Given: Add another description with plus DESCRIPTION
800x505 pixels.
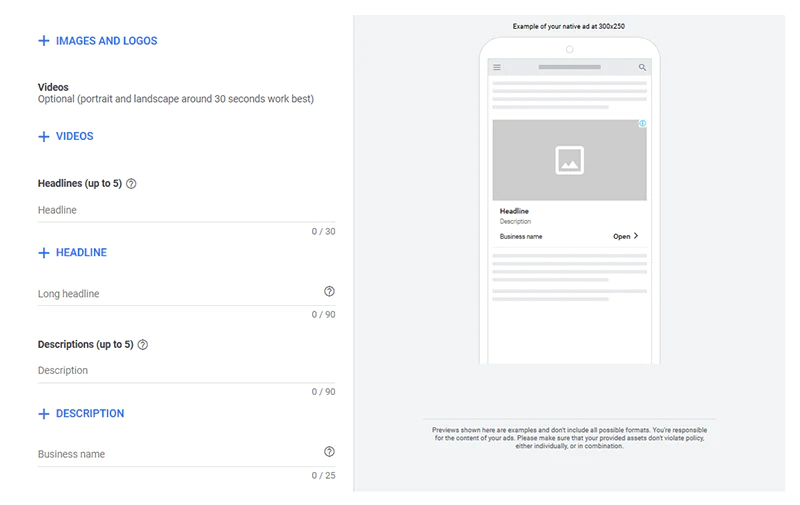Looking at the screenshot, I should pos(81,413).
